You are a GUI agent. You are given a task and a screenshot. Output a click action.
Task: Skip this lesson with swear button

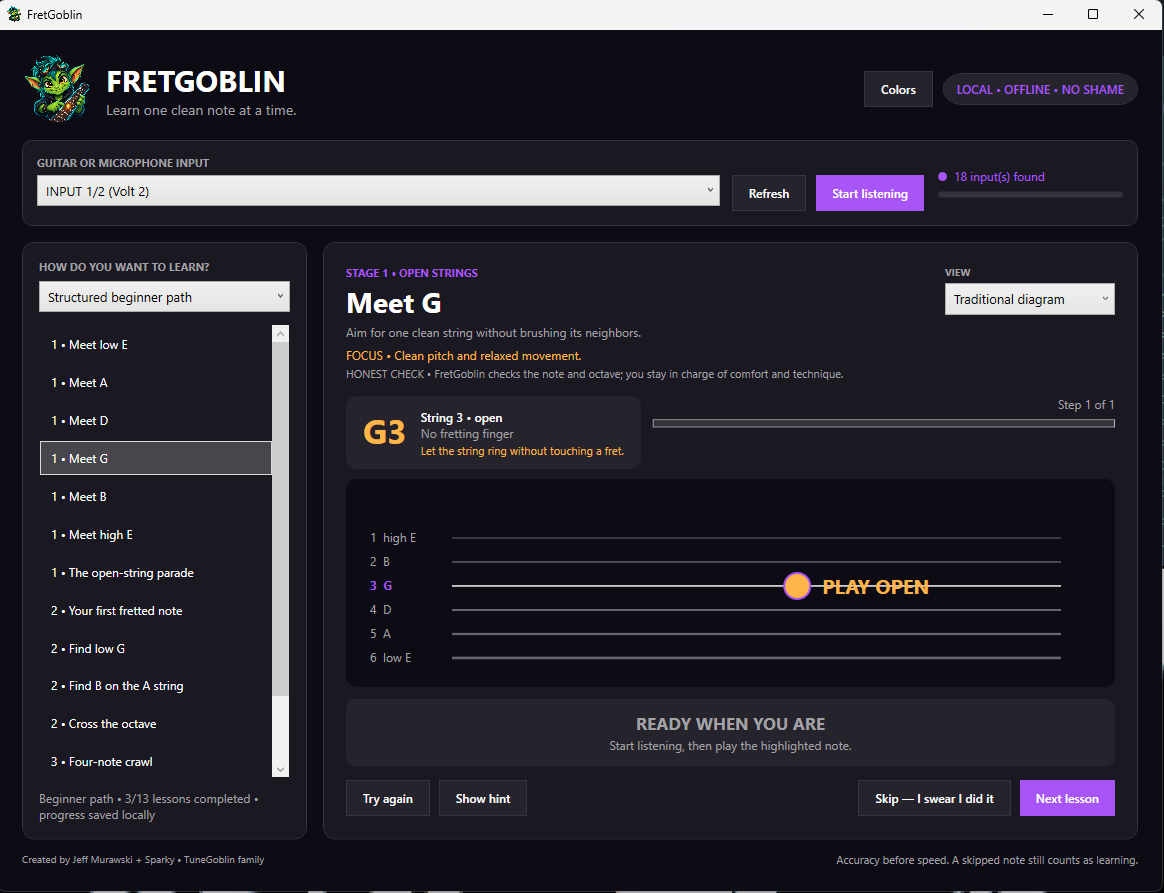pos(934,798)
